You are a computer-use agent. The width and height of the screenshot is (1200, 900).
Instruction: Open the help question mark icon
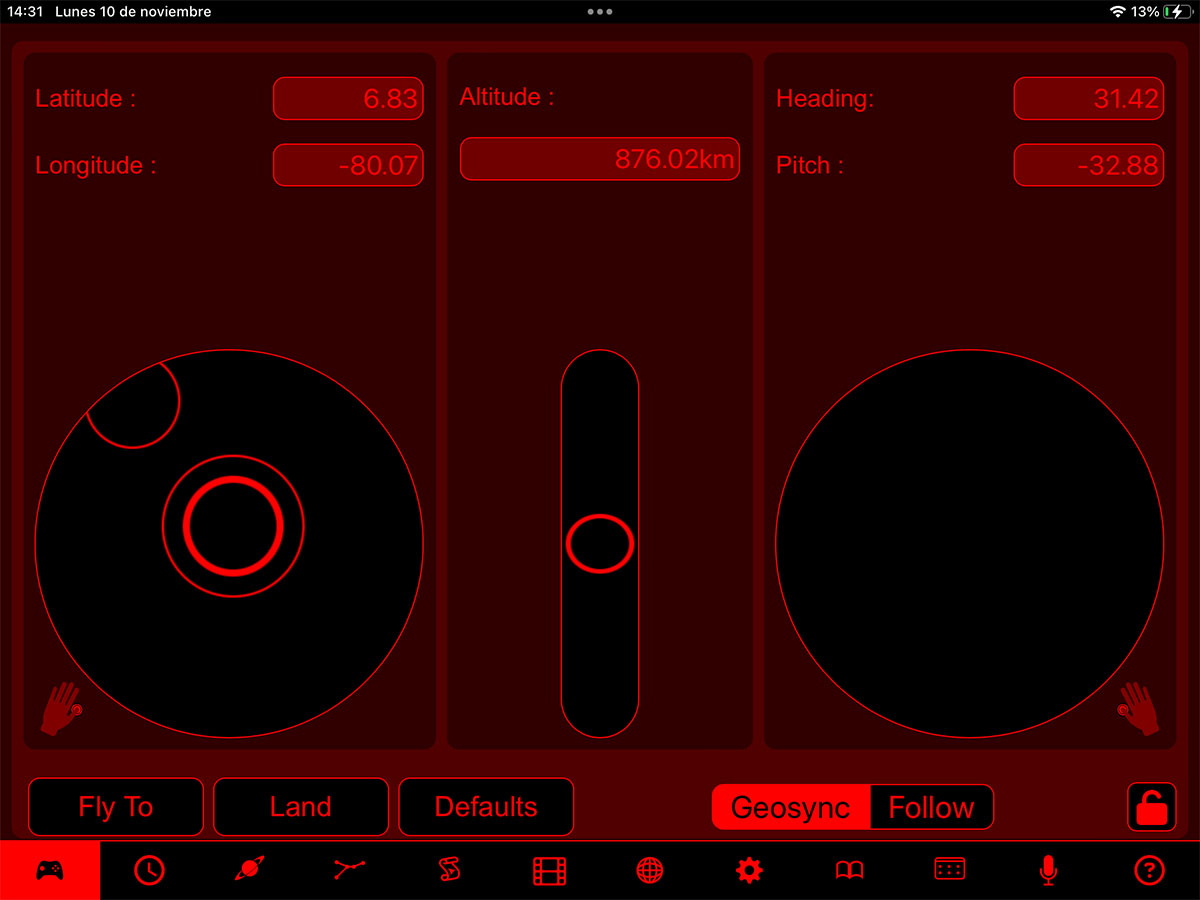tap(1149, 870)
